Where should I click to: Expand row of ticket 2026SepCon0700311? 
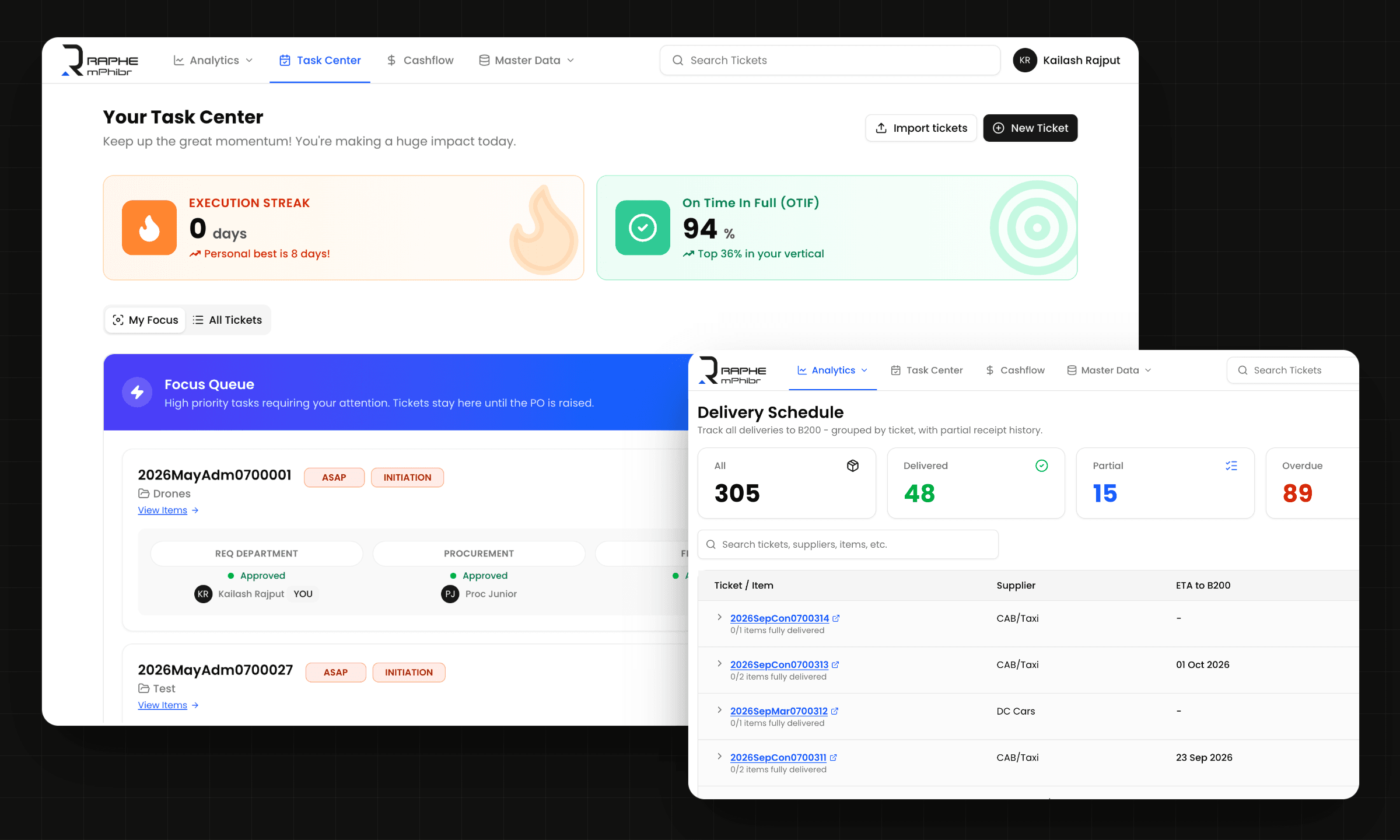click(719, 757)
